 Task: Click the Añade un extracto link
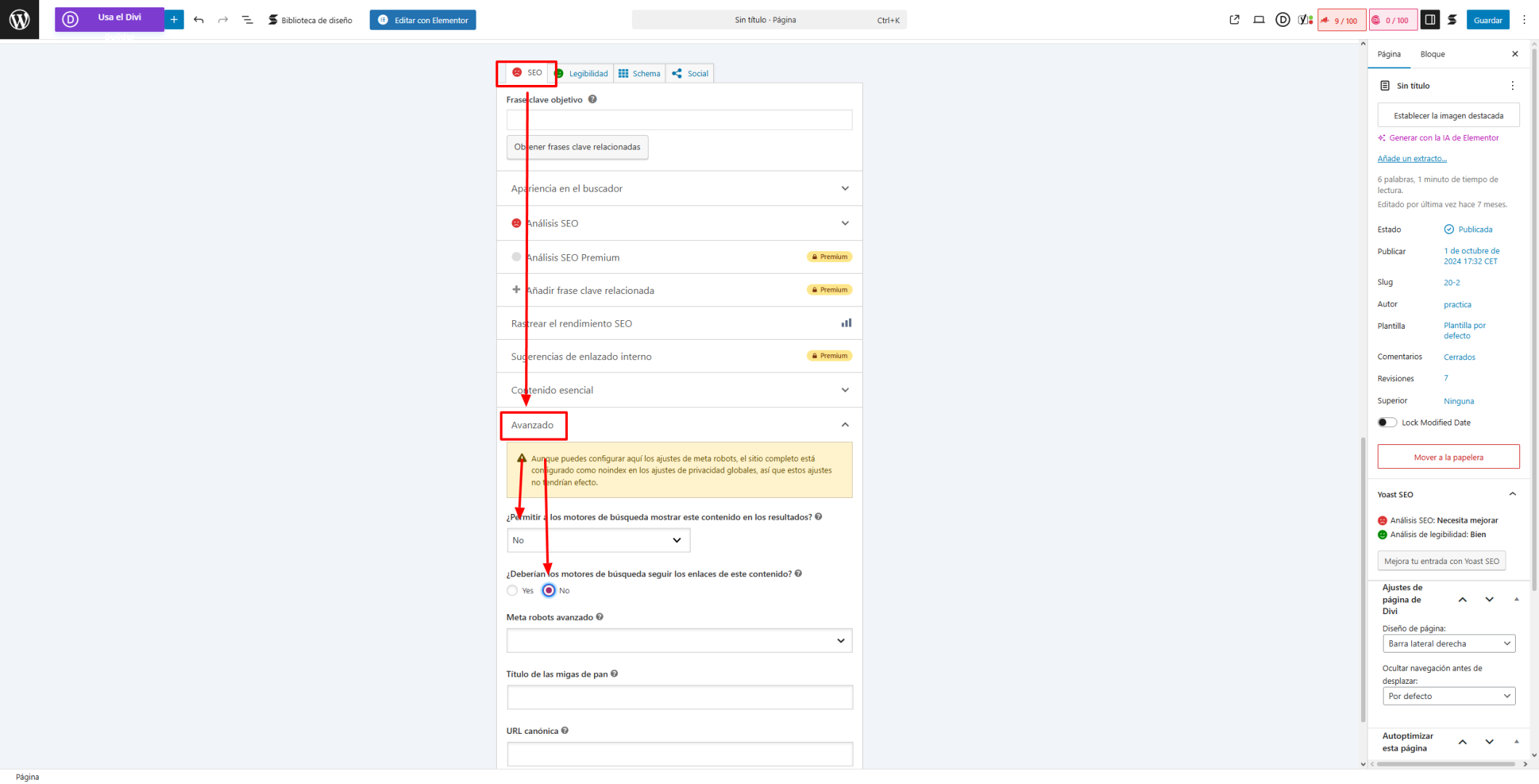[x=1411, y=158]
